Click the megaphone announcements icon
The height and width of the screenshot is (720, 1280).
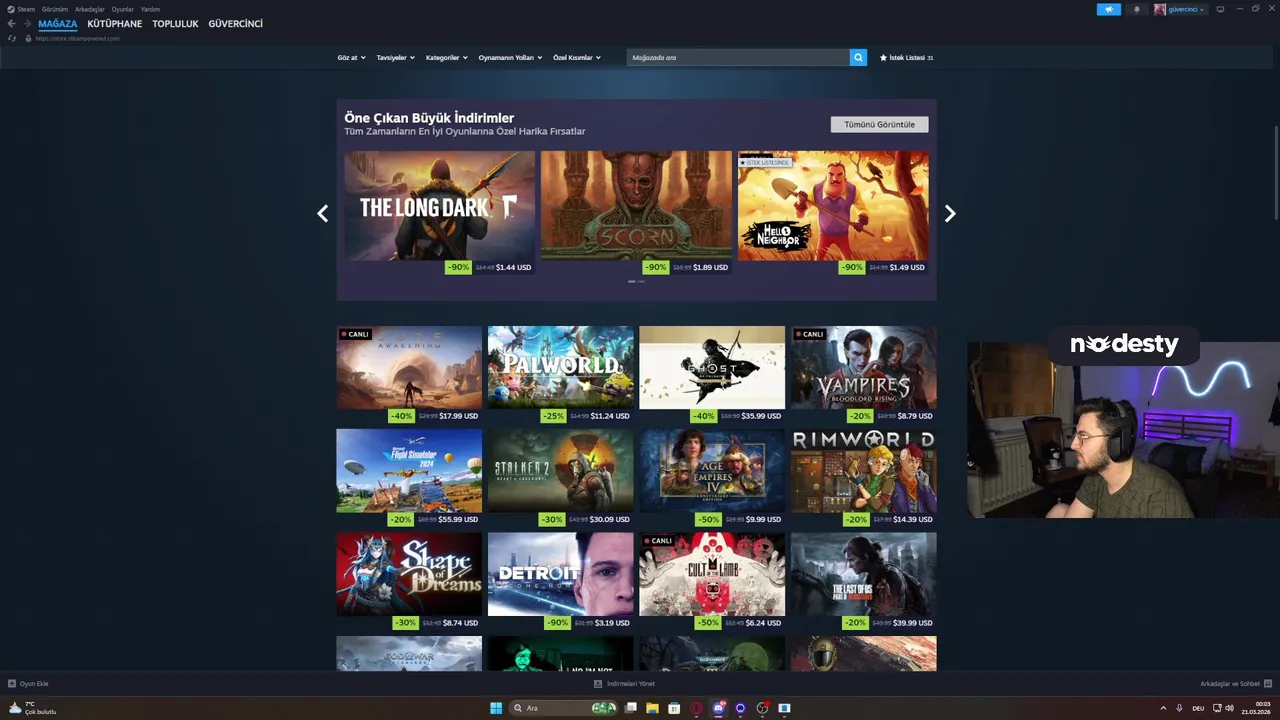tap(1109, 9)
